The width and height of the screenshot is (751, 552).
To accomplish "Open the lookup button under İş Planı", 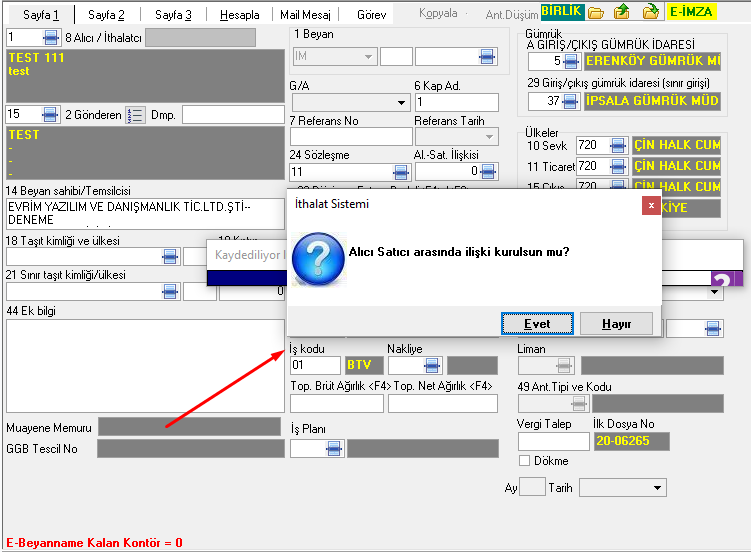I will tap(333, 448).
